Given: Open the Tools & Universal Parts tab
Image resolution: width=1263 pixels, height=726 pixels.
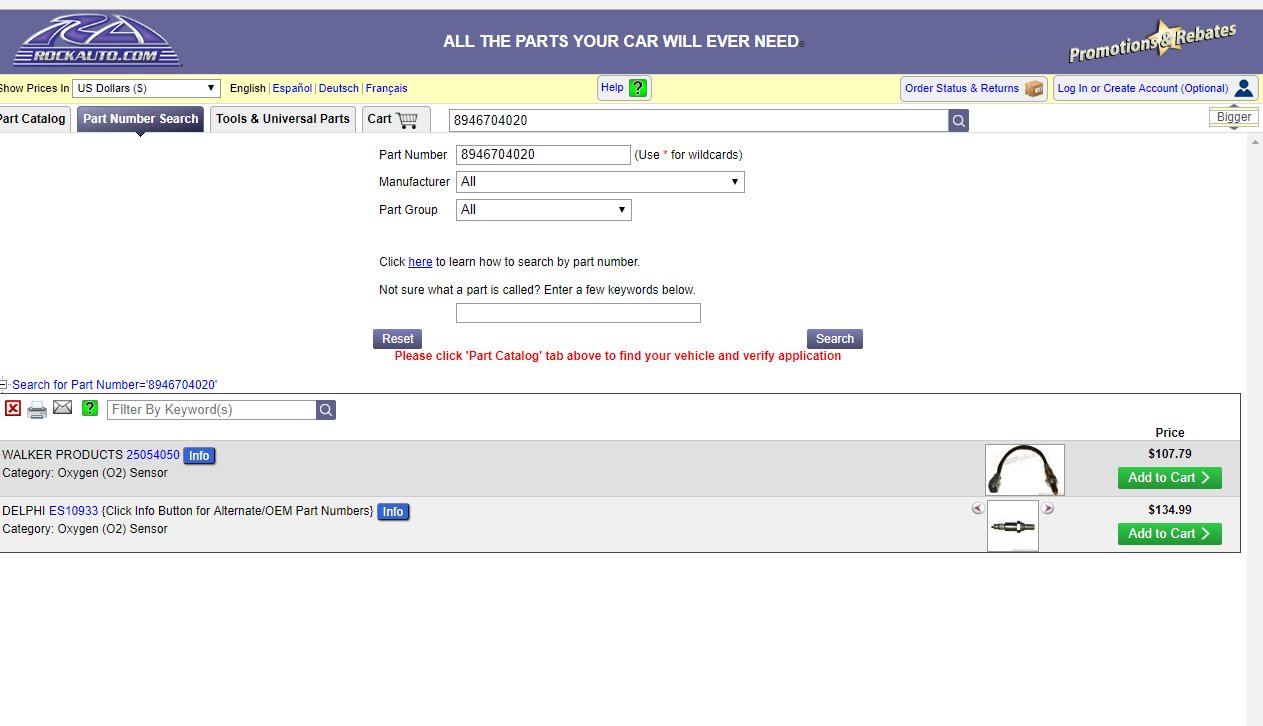Looking at the screenshot, I should pyautogui.click(x=283, y=119).
